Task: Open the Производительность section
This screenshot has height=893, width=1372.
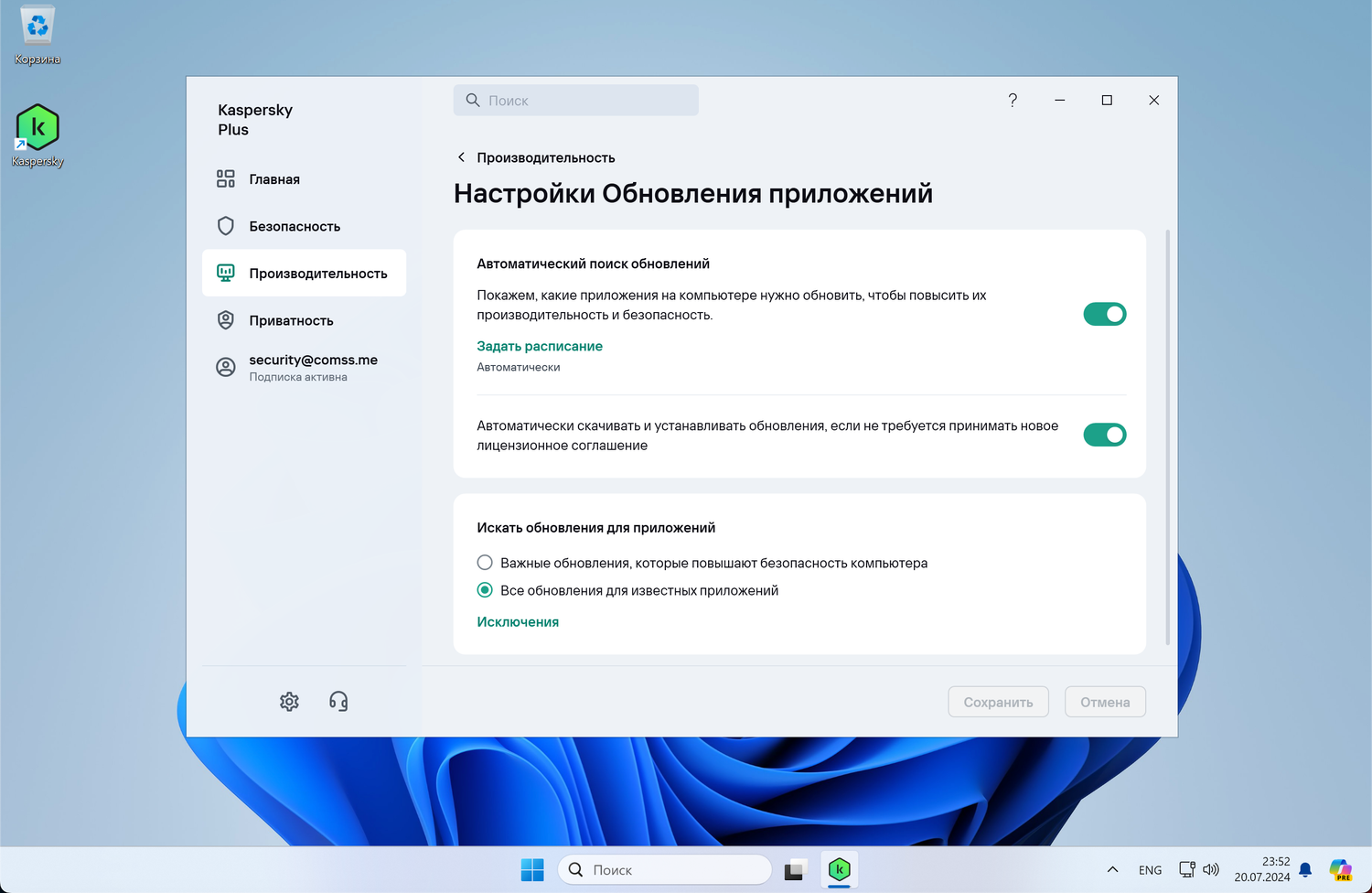Action: point(304,273)
